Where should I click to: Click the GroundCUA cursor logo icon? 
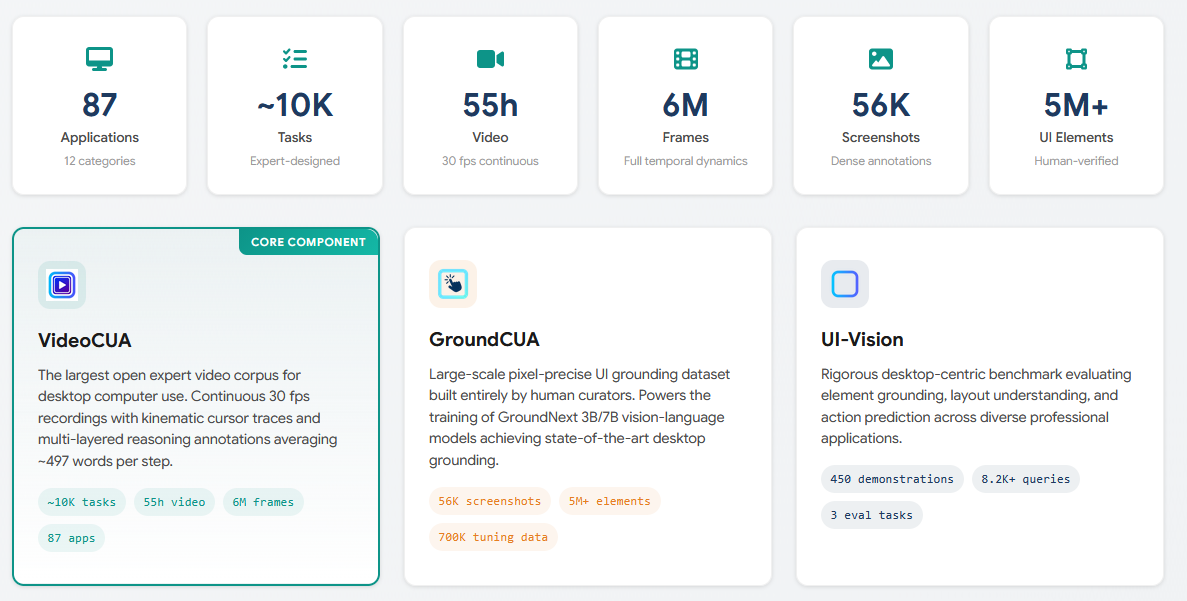coord(453,284)
